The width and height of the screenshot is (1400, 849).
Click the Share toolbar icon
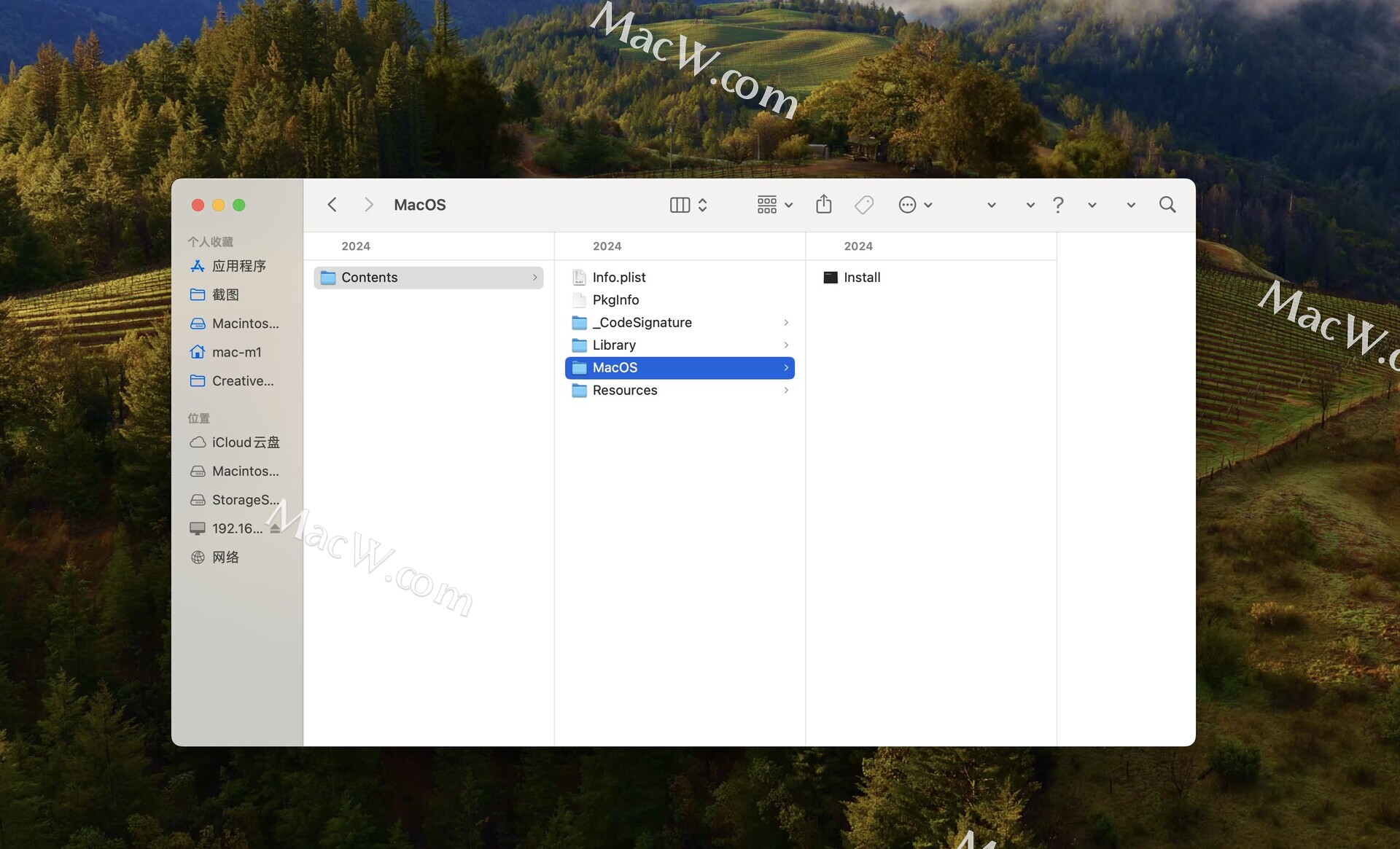[x=823, y=205]
